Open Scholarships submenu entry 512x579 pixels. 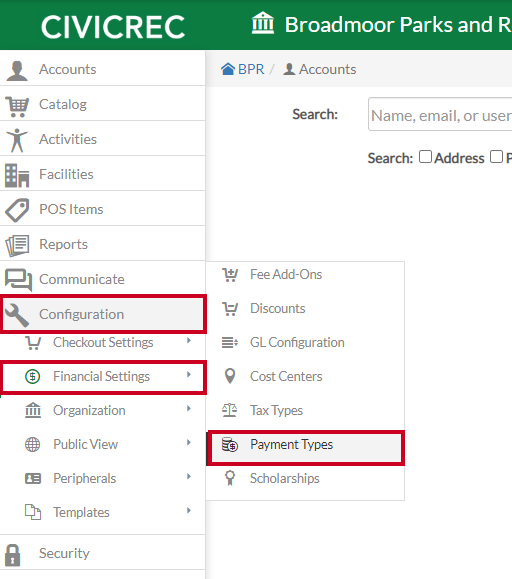click(x=305, y=479)
